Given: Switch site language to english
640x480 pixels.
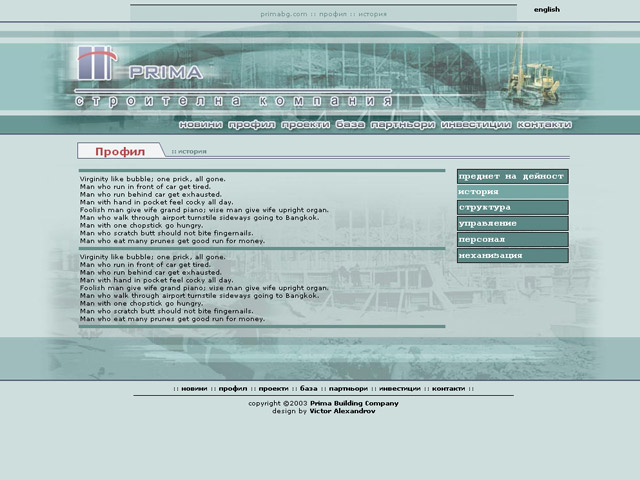Looking at the screenshot, I should point(547,9).
